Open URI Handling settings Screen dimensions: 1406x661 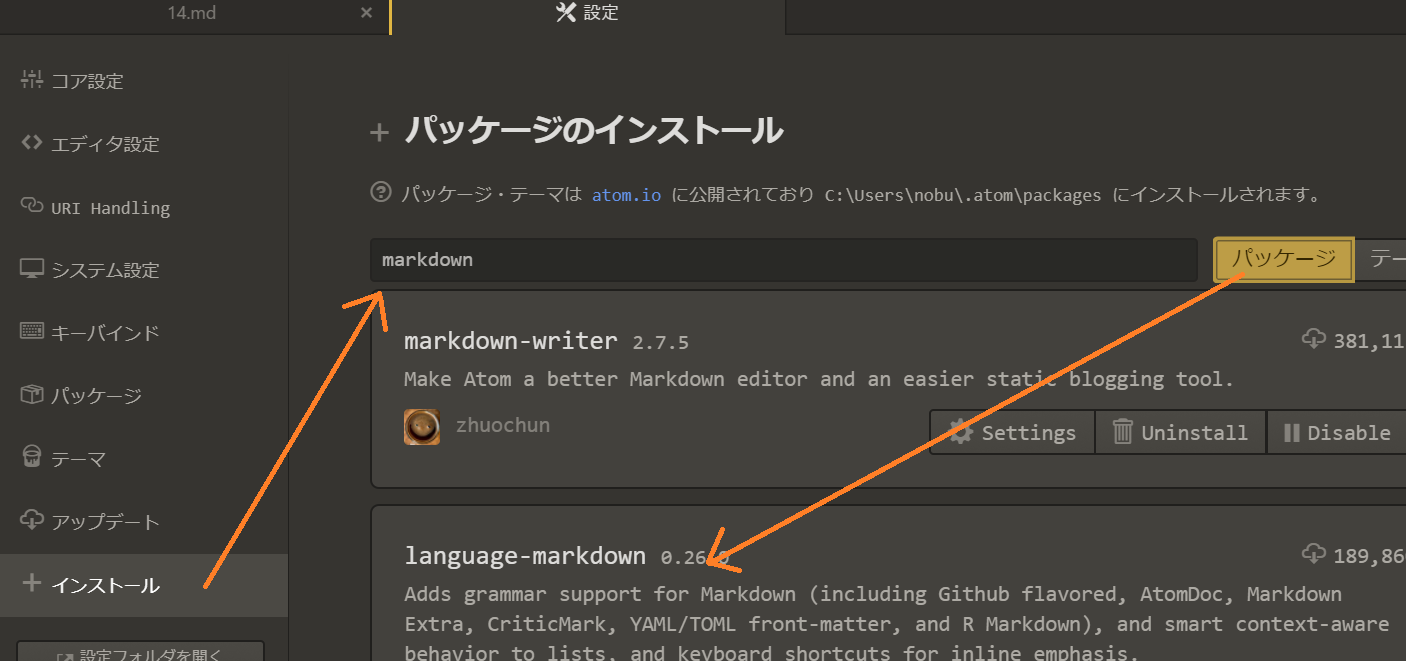144,207
